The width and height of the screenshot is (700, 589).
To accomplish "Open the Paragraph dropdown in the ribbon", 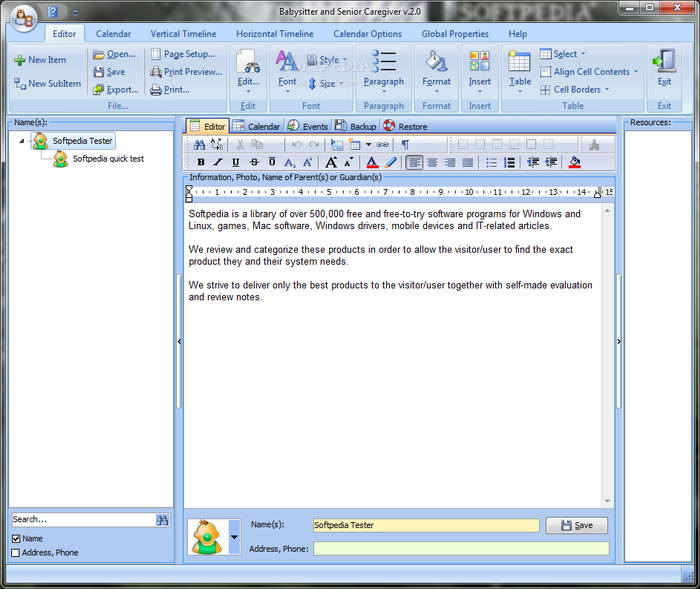I will (x=384, y=71).
